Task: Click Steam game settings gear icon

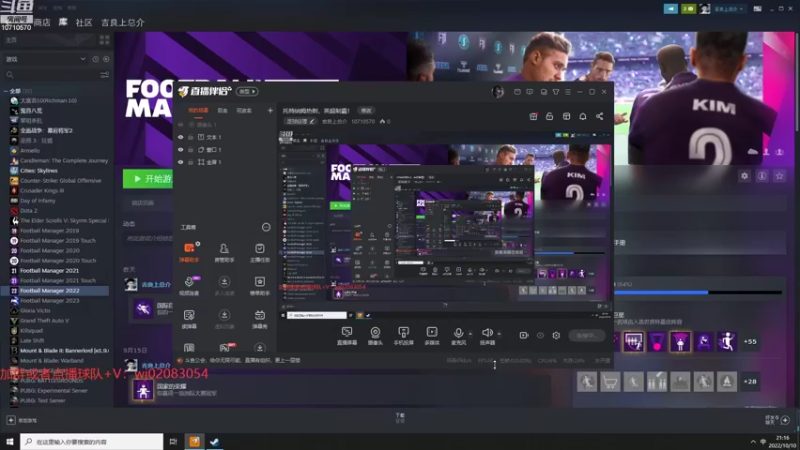Action: click(x=744, y=176)
